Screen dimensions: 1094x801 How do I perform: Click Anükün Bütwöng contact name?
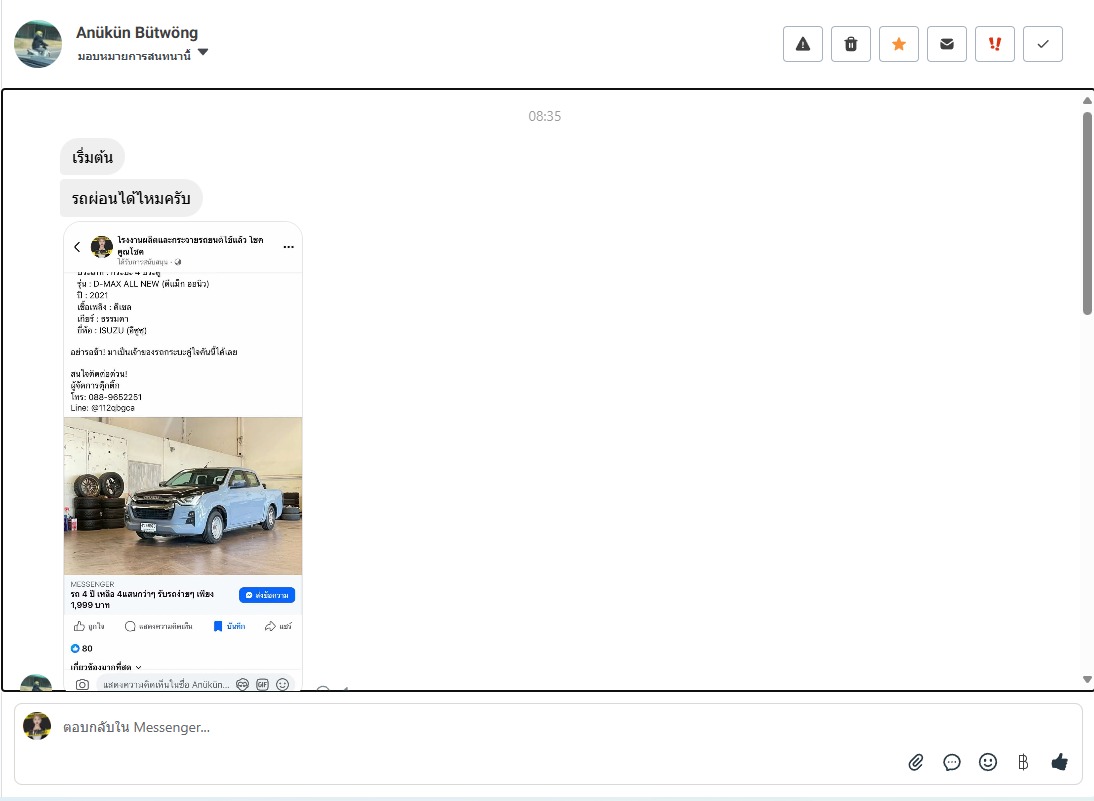(137, 32)
